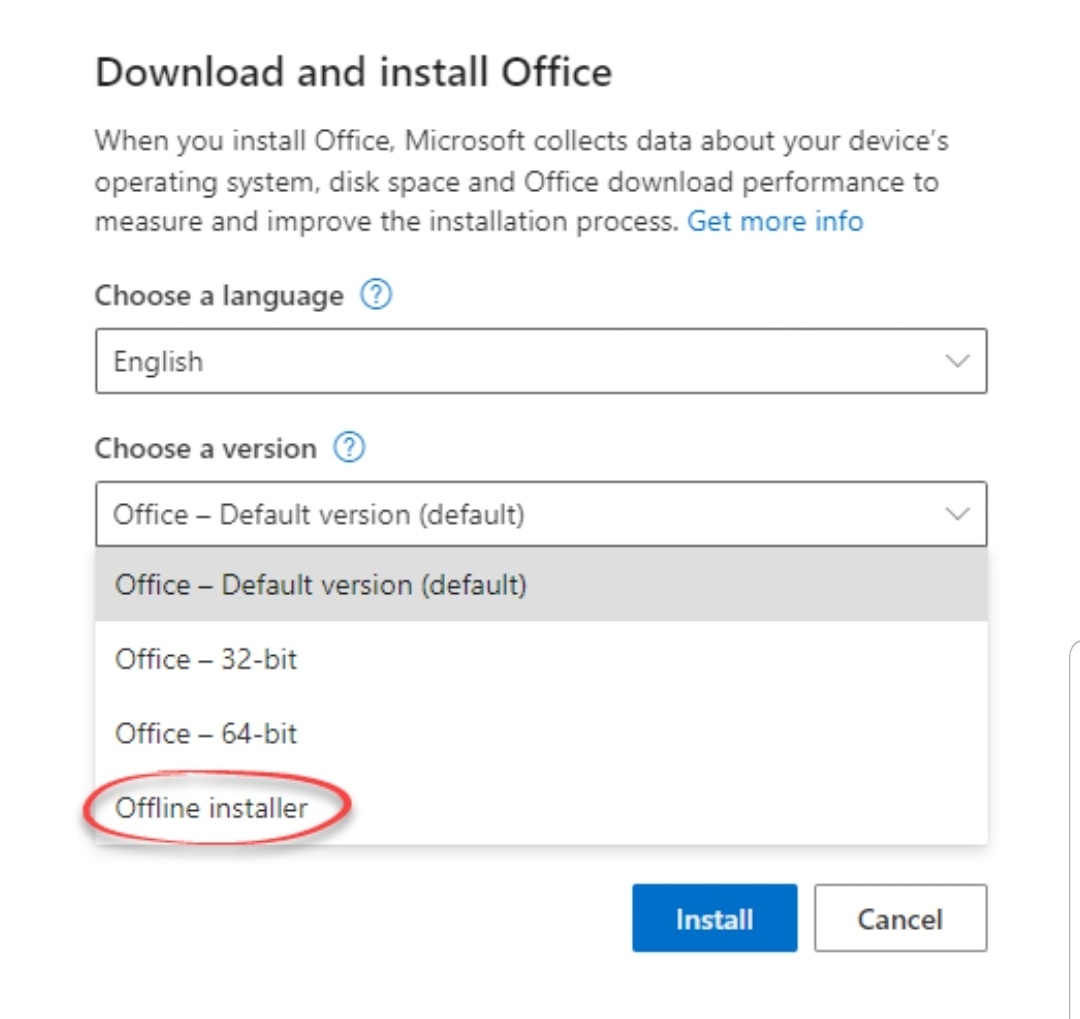Click the red circle annotation around Offline installer
The width and height of the screenshot is (1080, 1019).
pyautogui.click(x=218, y=807)
